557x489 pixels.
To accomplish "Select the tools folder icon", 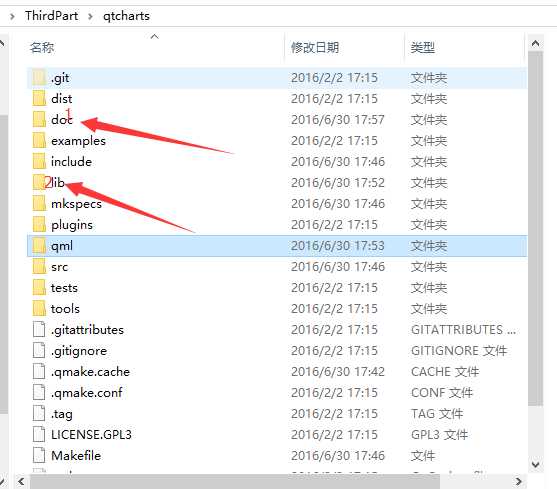I will pos(39,308).
